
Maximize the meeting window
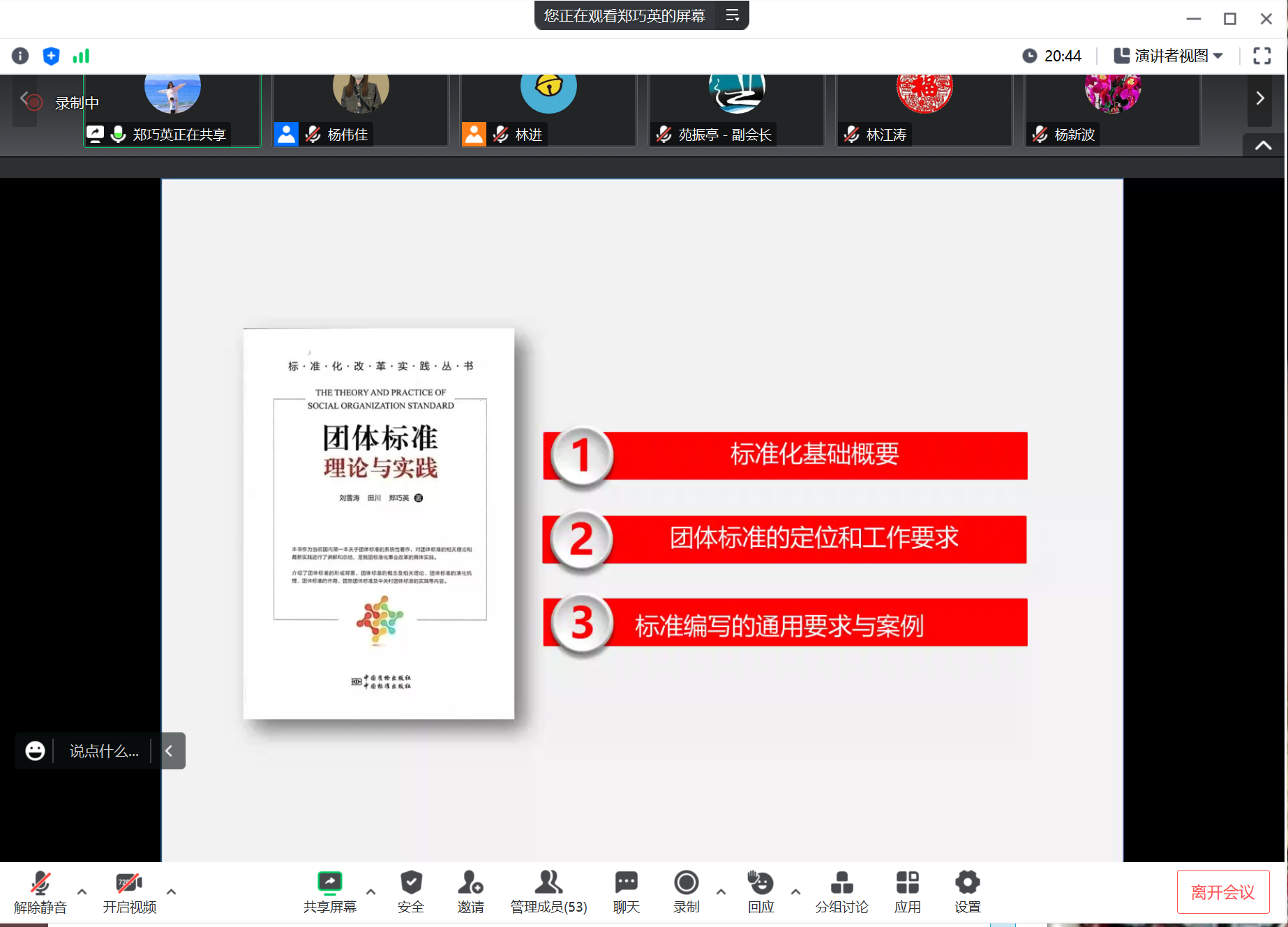pyautogui.click(x=1229, y=19)
